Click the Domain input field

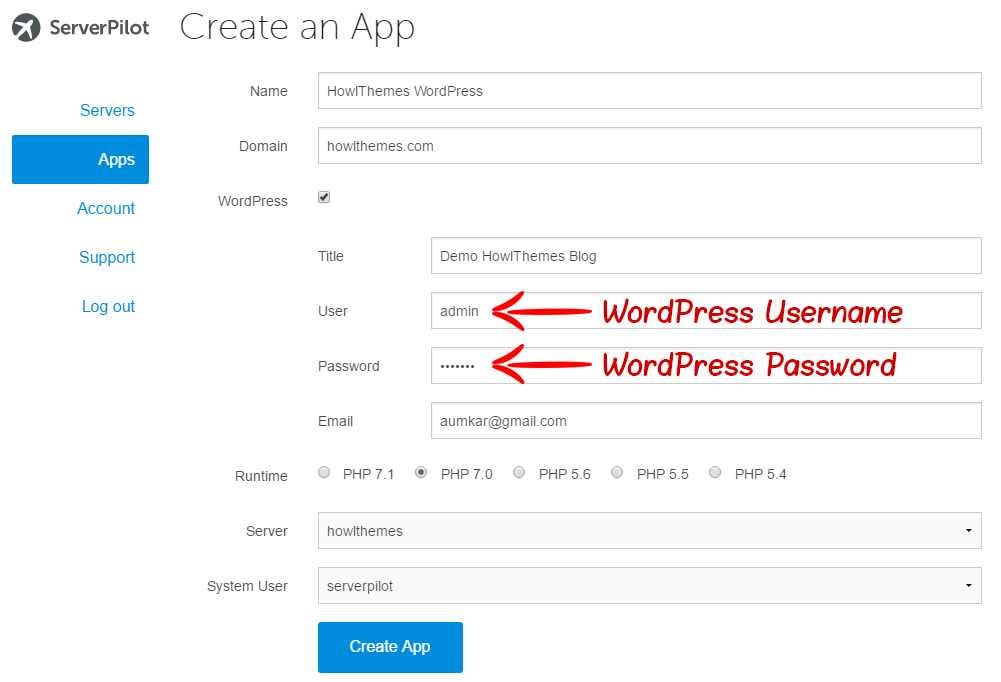point(649,146)
